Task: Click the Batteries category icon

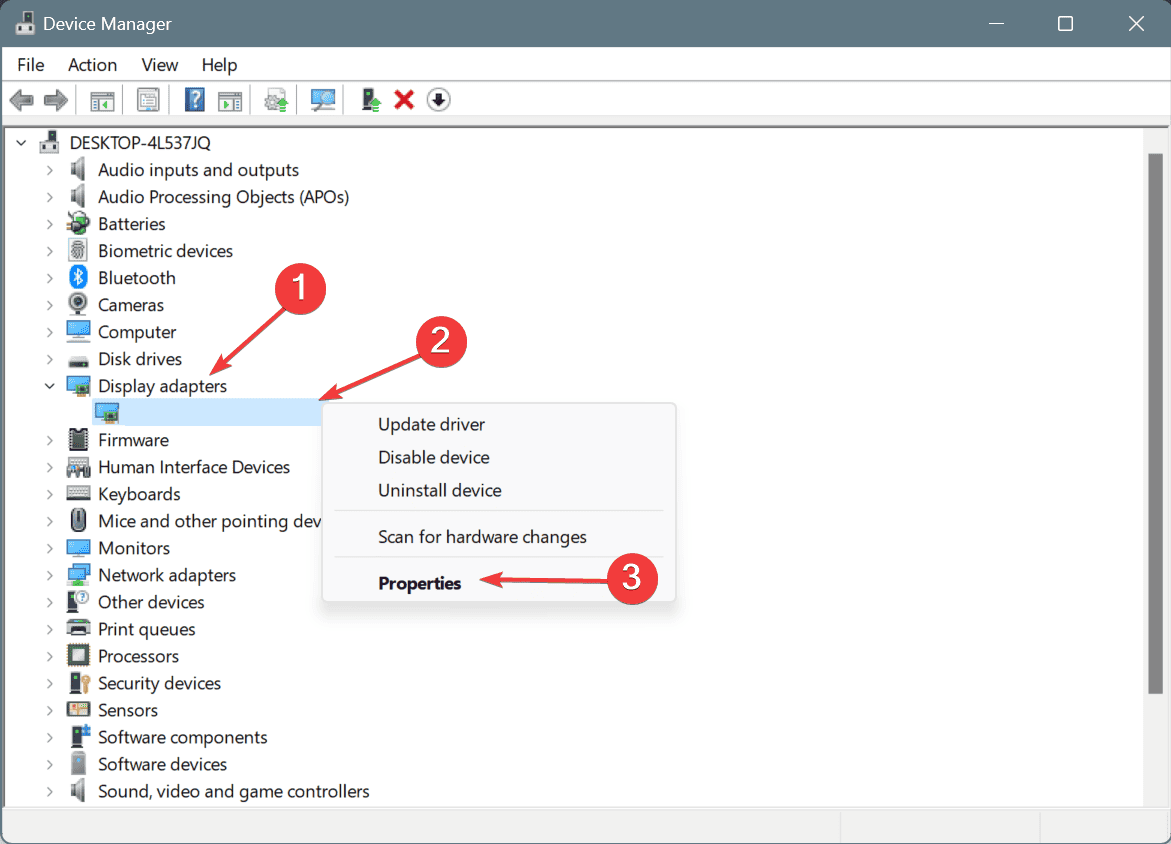Action: tap(78, 223)
